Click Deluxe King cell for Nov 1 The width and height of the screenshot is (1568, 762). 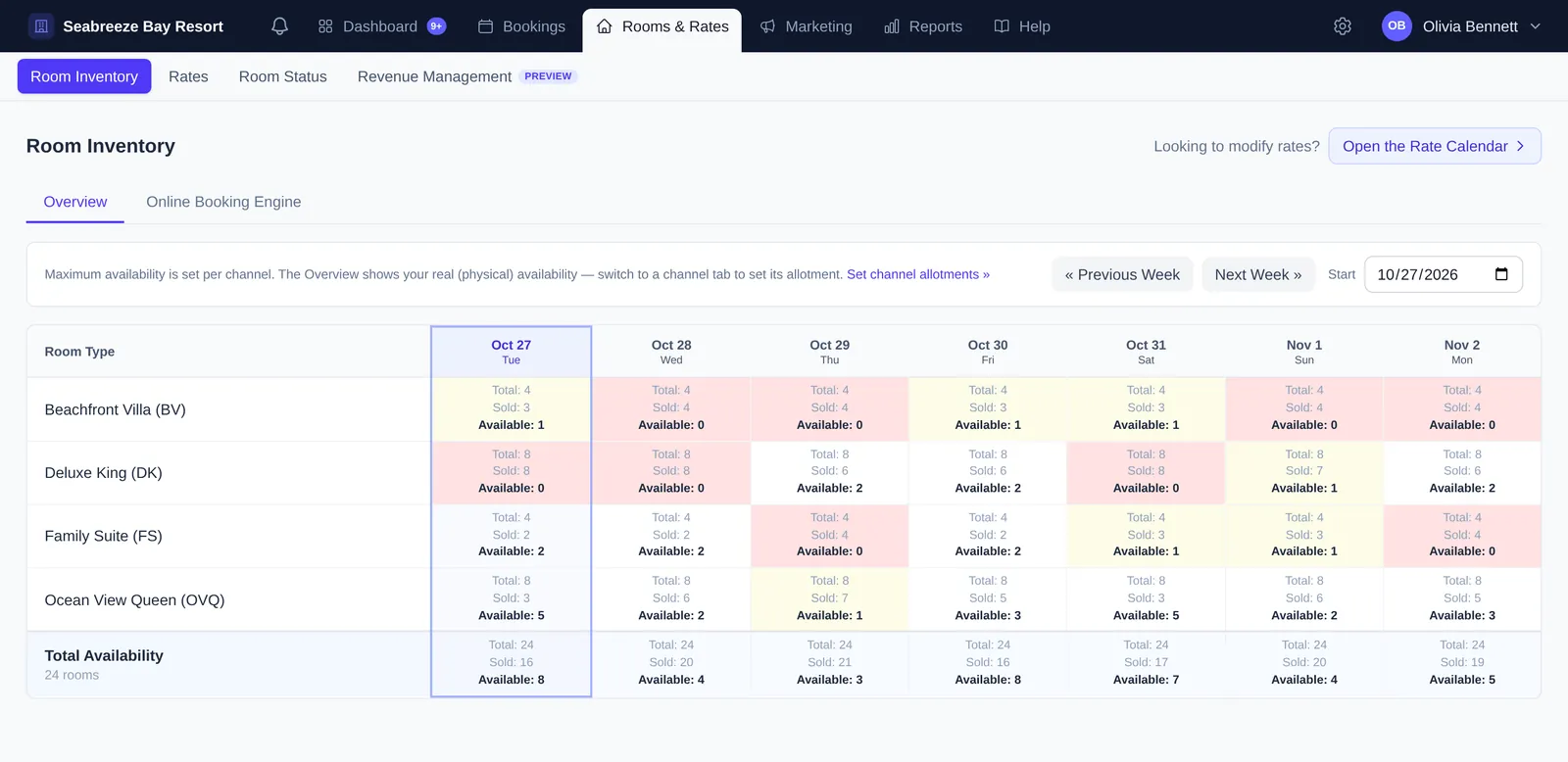pyautogui.click(x=1304, y=471)
